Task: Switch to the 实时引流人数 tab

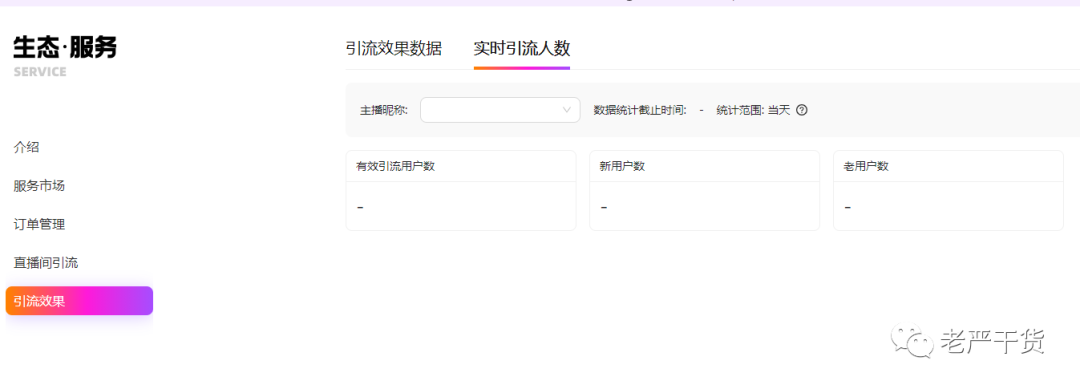Action: [521, 48]
